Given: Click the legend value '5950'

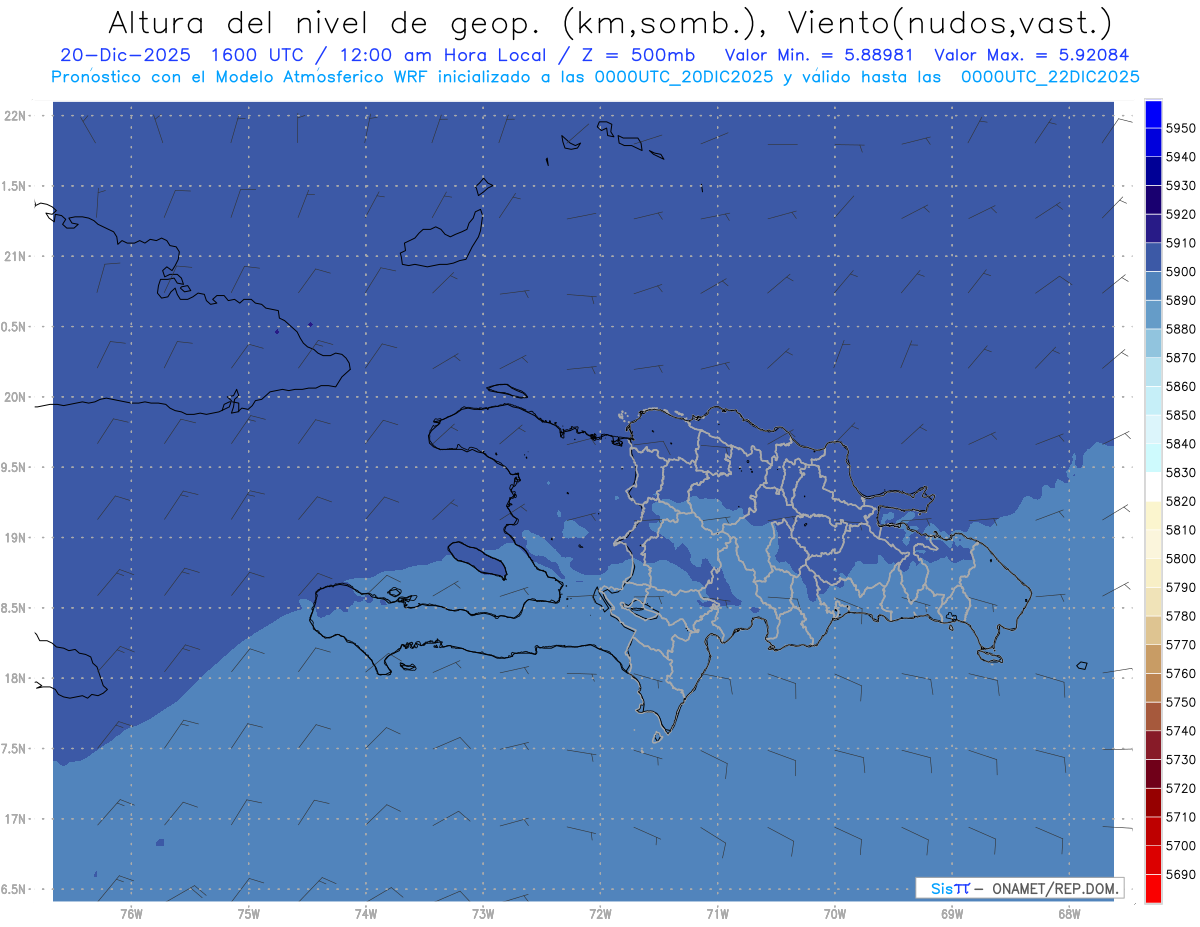Looking at the screenshot, I should (x=1180, y=128).
